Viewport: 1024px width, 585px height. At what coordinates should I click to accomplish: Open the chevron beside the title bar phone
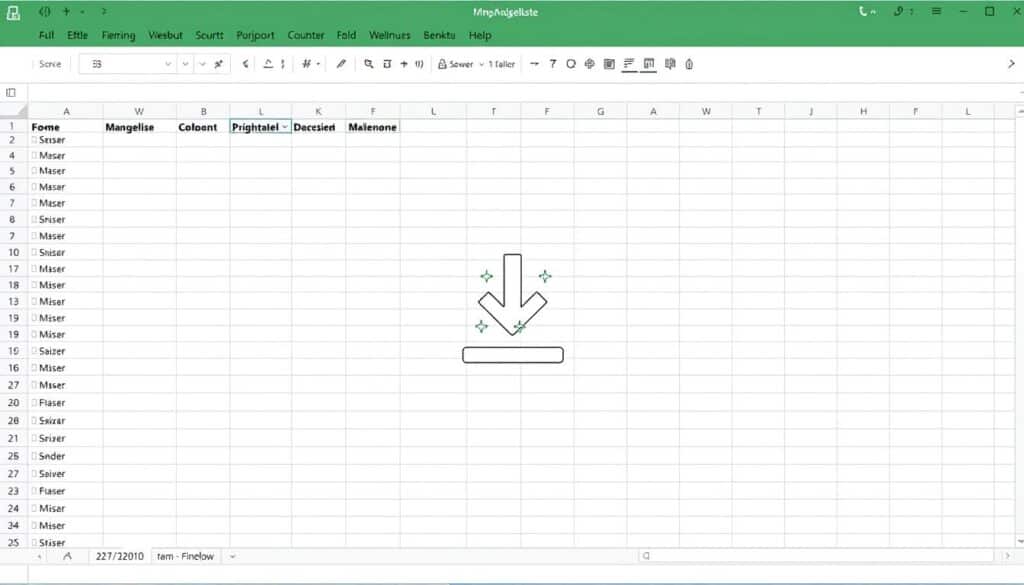[873, 12]
